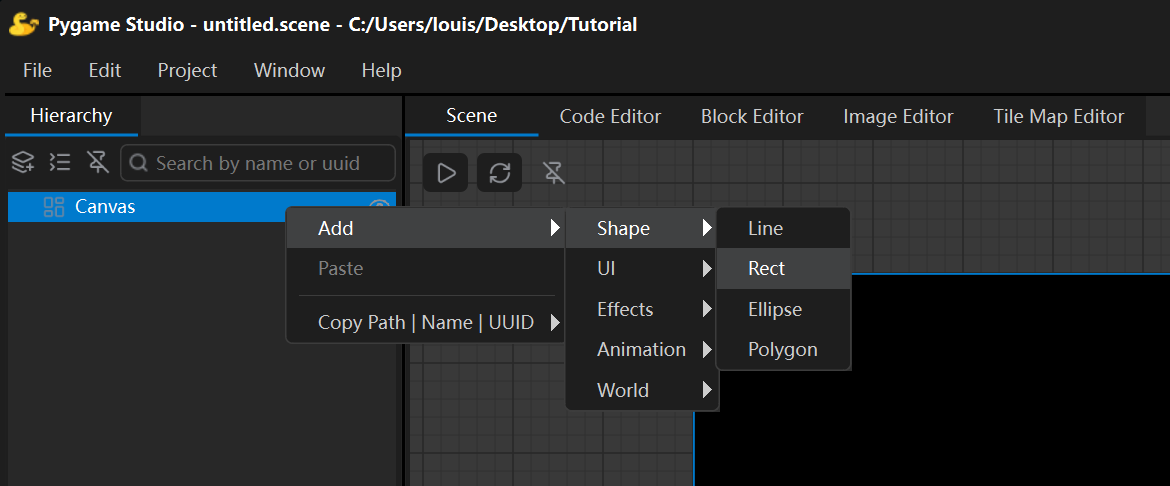Click the add-layer stack icon in Hierarchy

click(x=23, y=162)
